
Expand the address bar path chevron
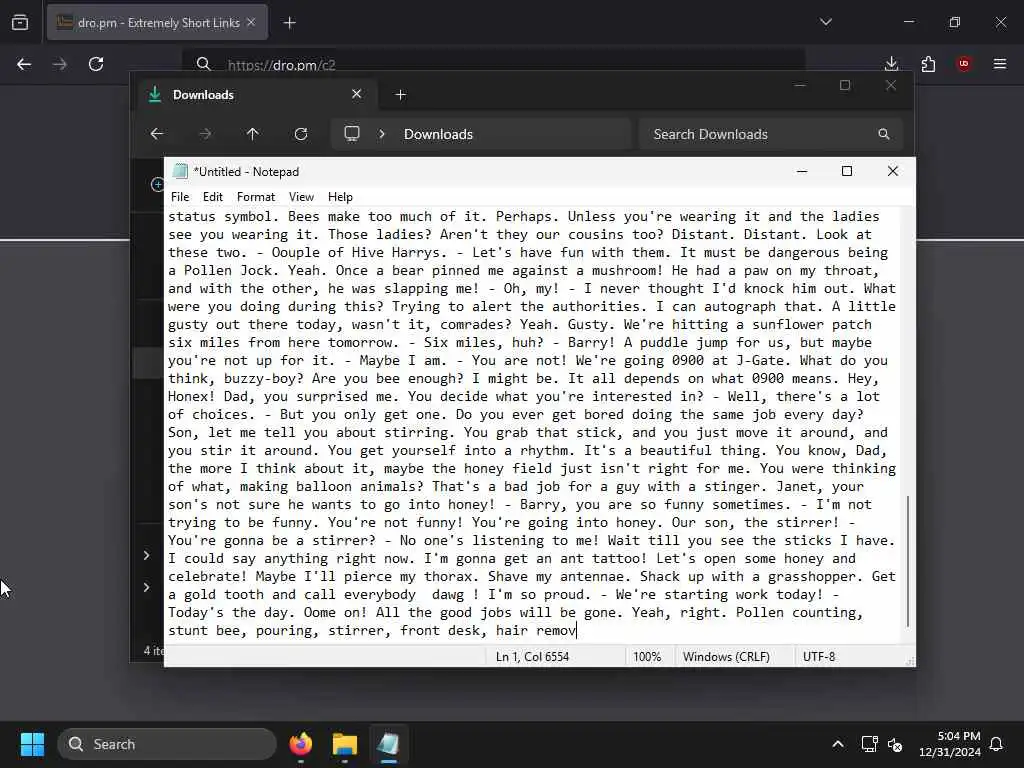pyautogui.click(x=382, y=134)
